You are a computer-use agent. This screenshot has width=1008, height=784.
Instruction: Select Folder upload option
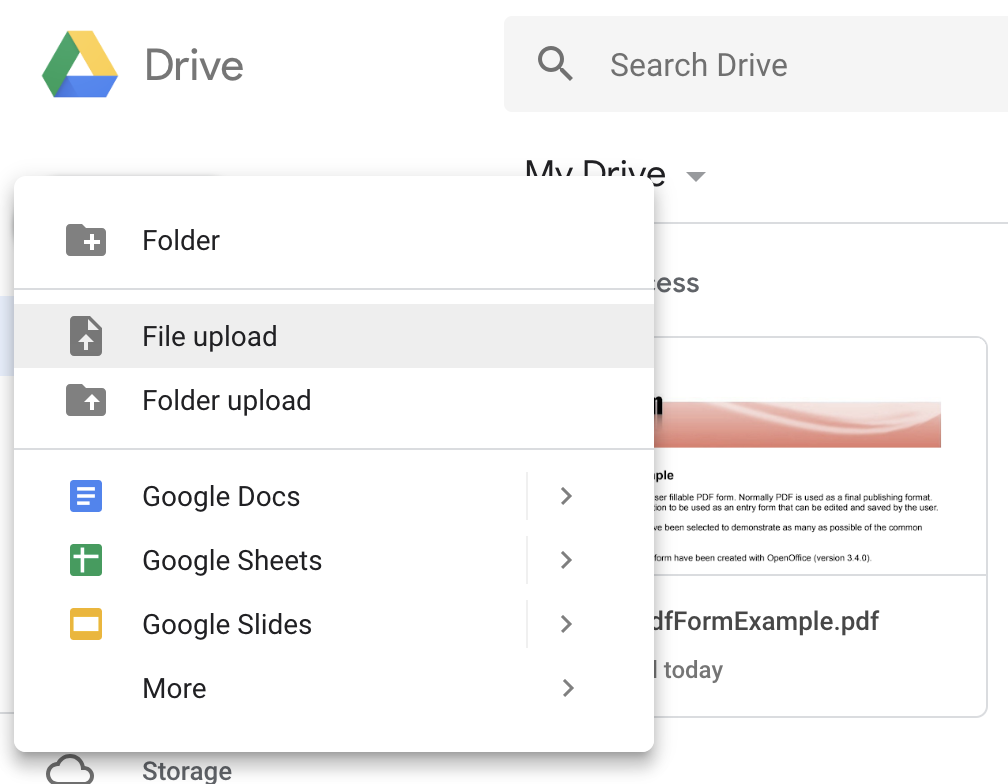334,400
